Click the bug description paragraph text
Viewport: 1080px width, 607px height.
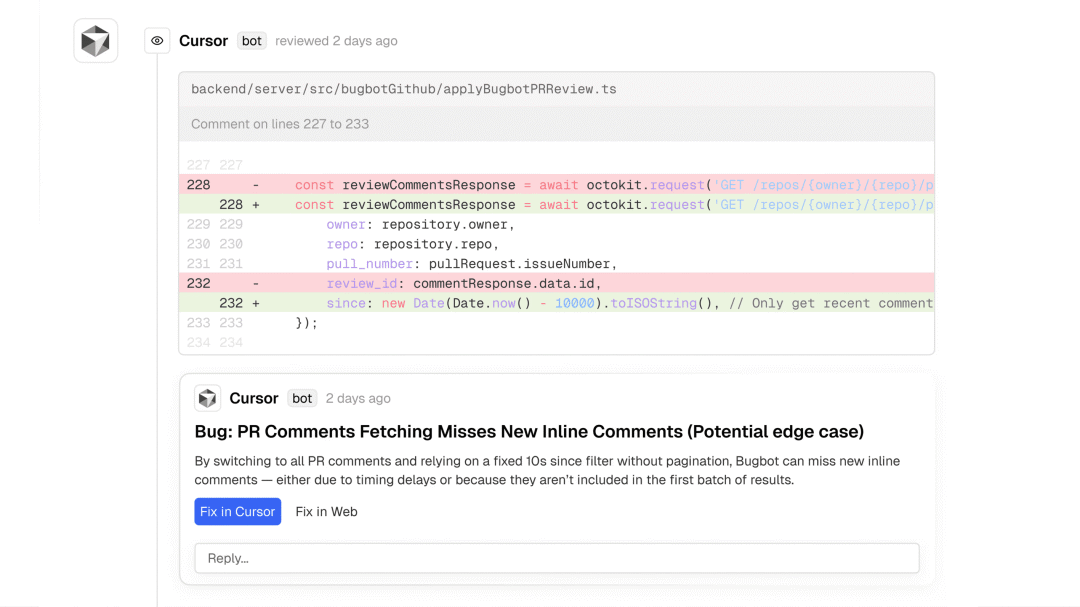[x=547, y=471]
